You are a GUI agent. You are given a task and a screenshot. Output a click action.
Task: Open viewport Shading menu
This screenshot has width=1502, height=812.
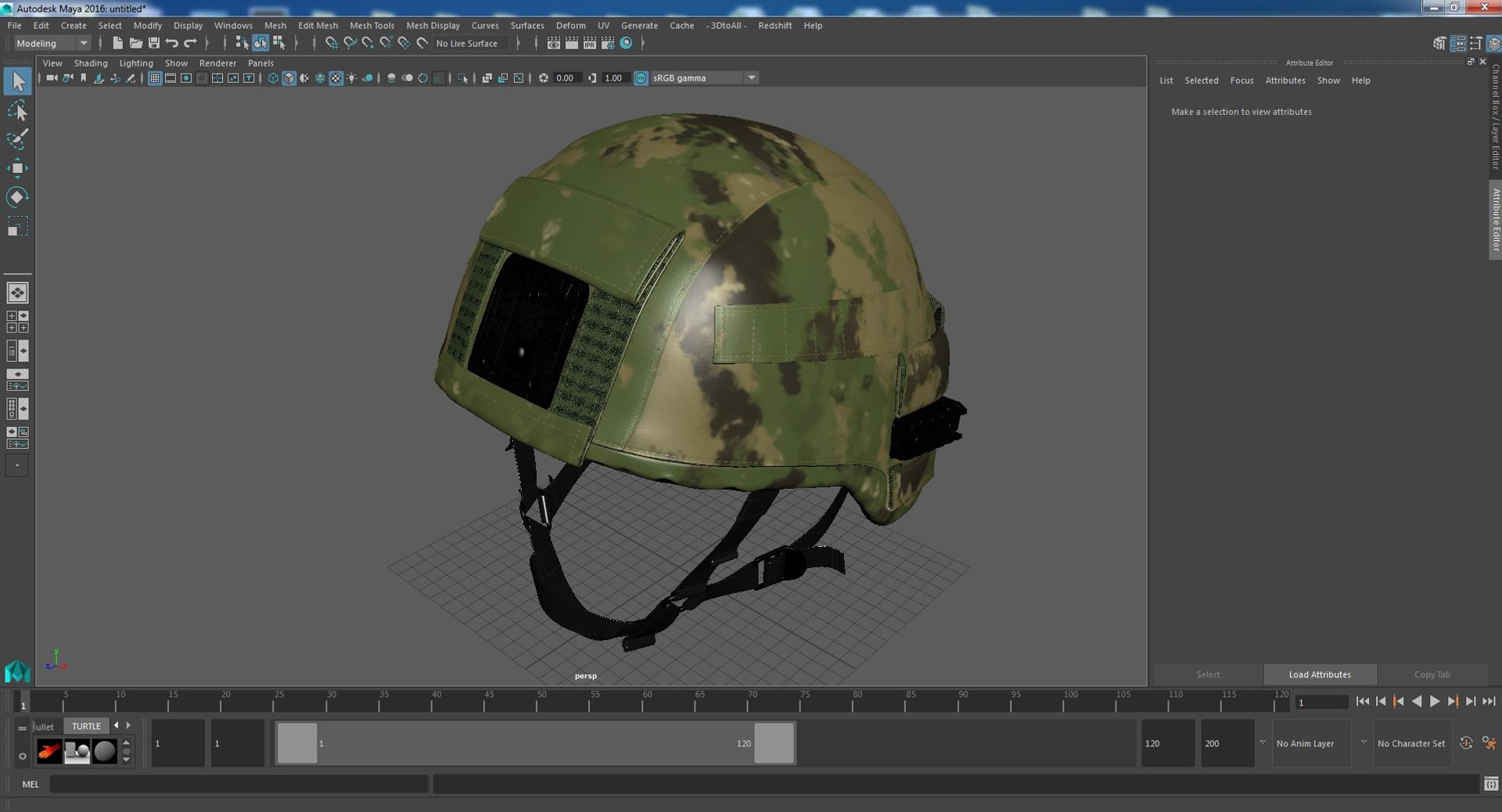91,63
